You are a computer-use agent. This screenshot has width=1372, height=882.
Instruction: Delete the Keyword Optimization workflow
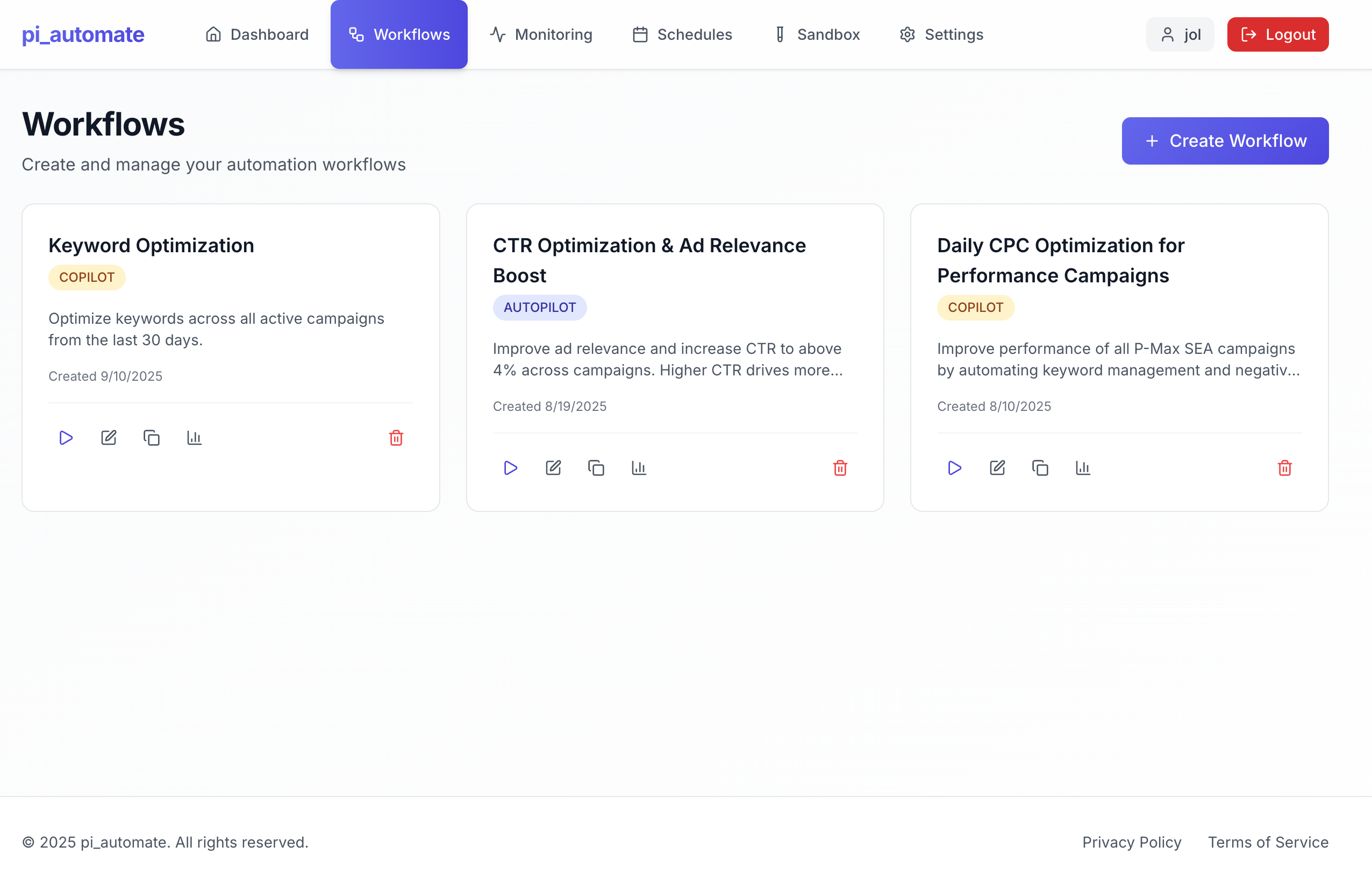[396, 438]
